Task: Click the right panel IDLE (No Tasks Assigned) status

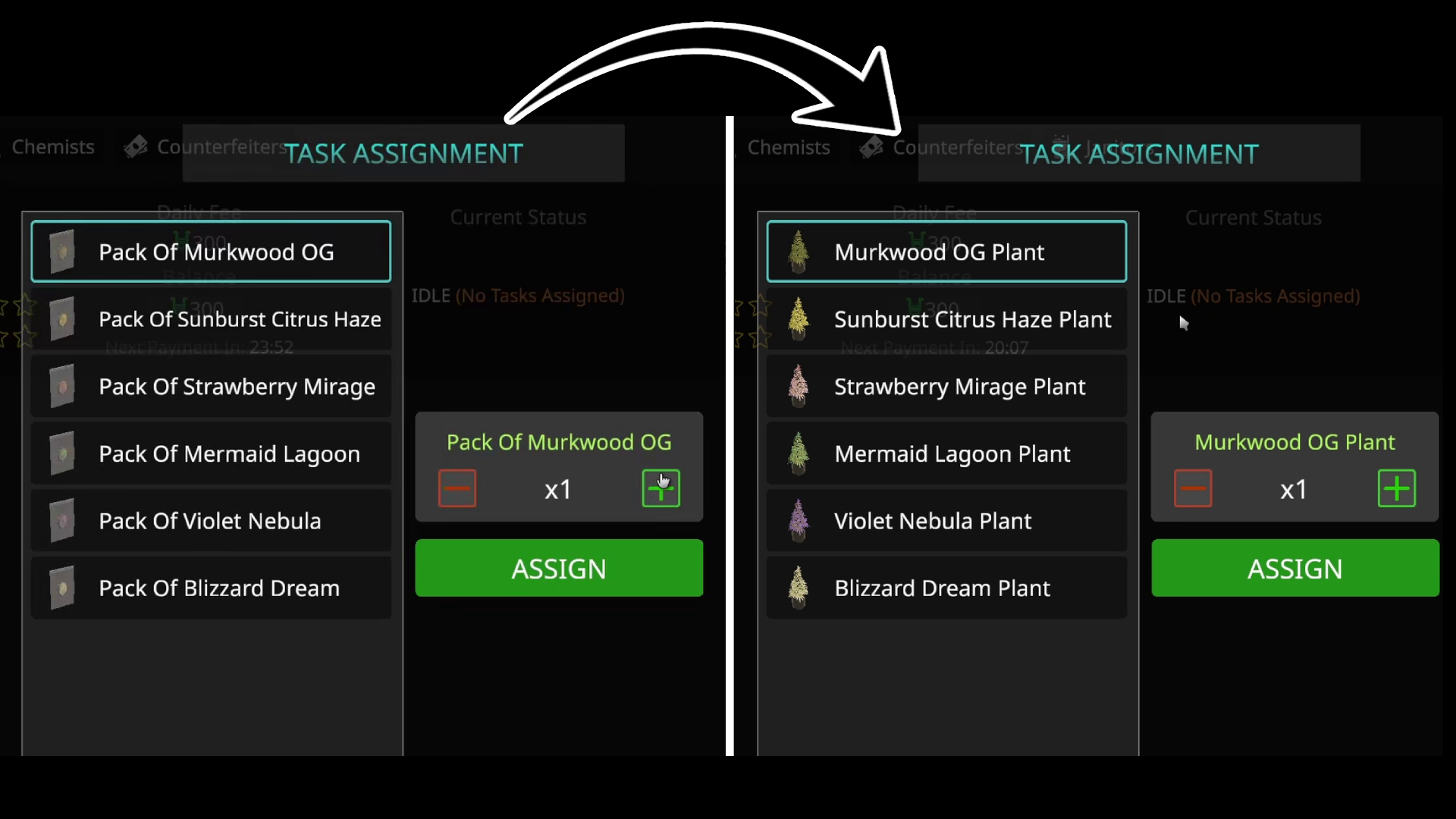Action: coord(1254,297)
